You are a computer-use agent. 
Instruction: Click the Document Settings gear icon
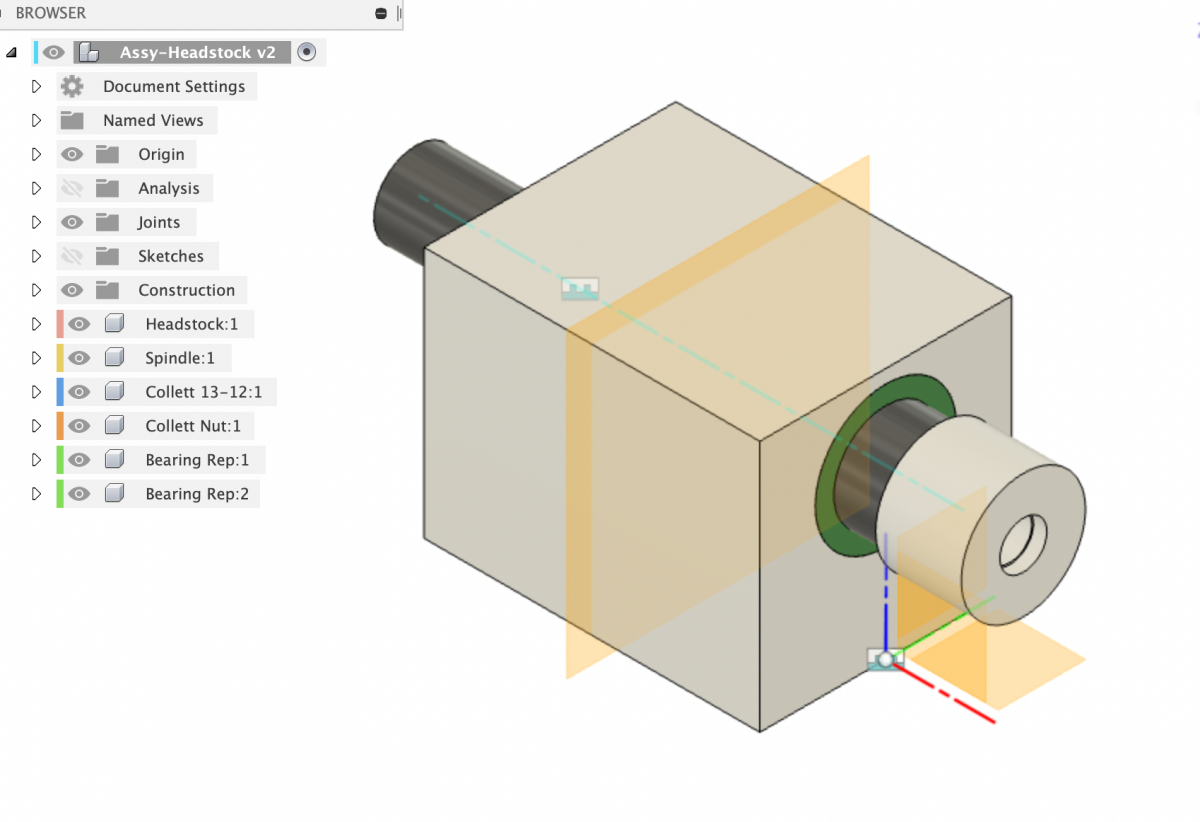tap(72, 86)
